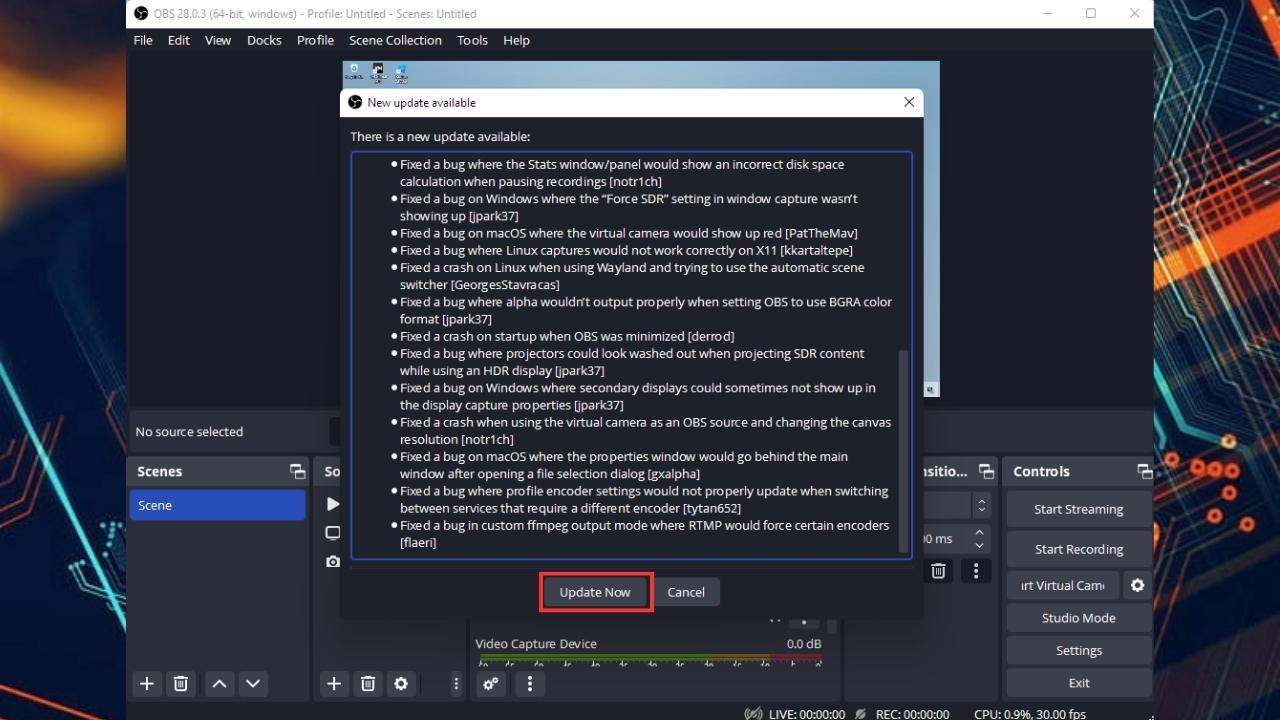Open the Sources panel options with dots menu
1280x720 pixels.
click(456, 683)
